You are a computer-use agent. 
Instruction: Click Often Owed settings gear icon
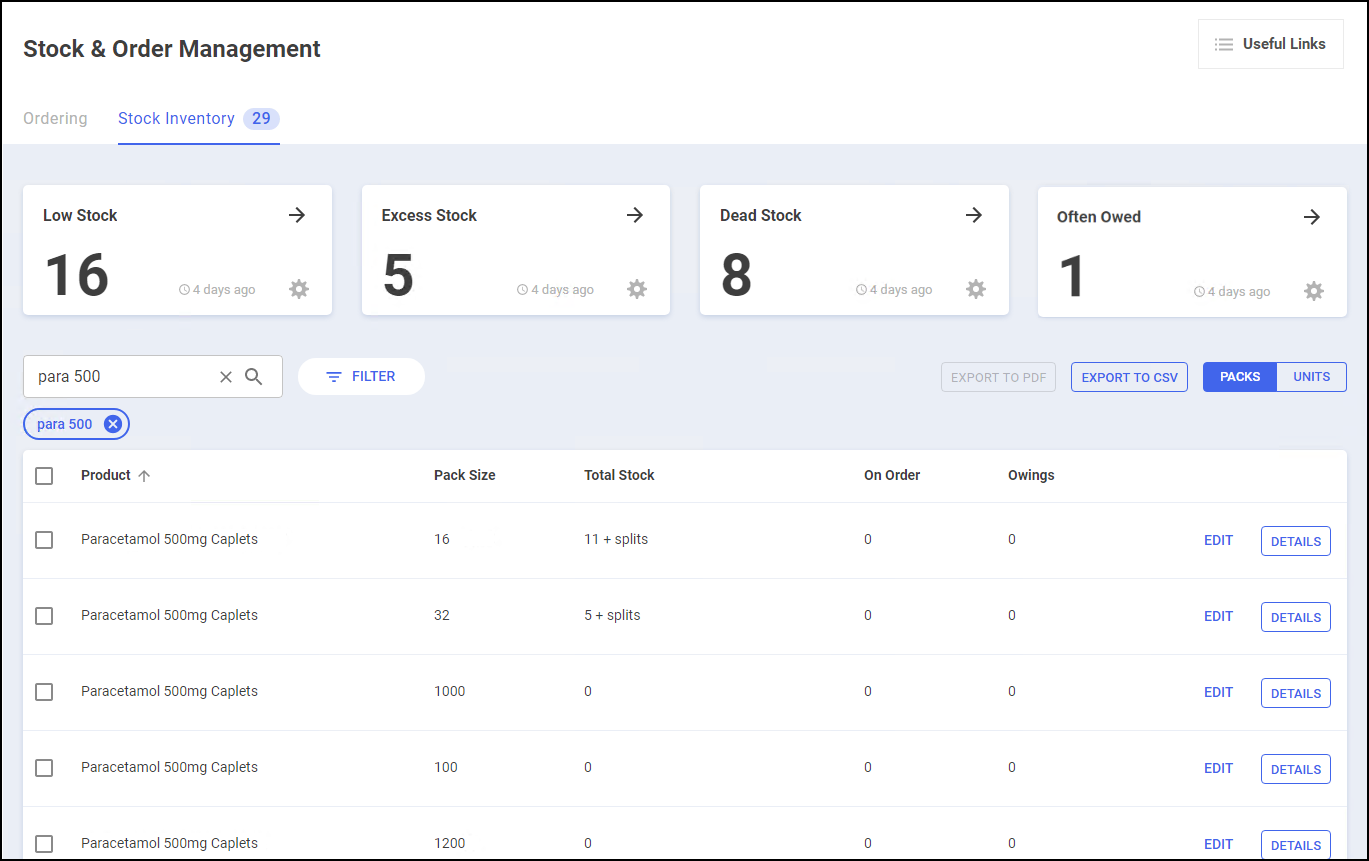1314,291
